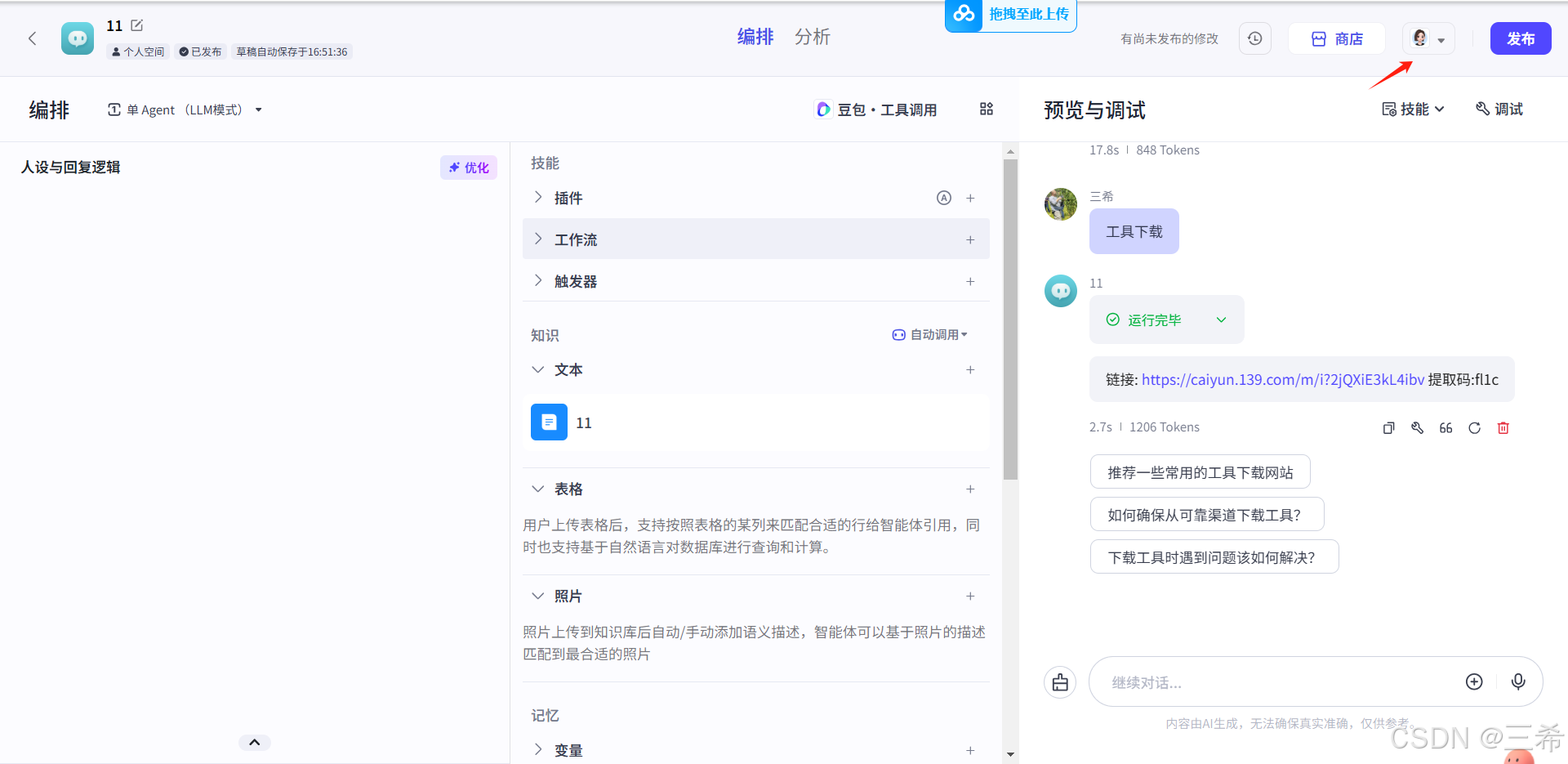Open the knowledge document named 11
The image size is (1568, 764).
pos(756,422)
